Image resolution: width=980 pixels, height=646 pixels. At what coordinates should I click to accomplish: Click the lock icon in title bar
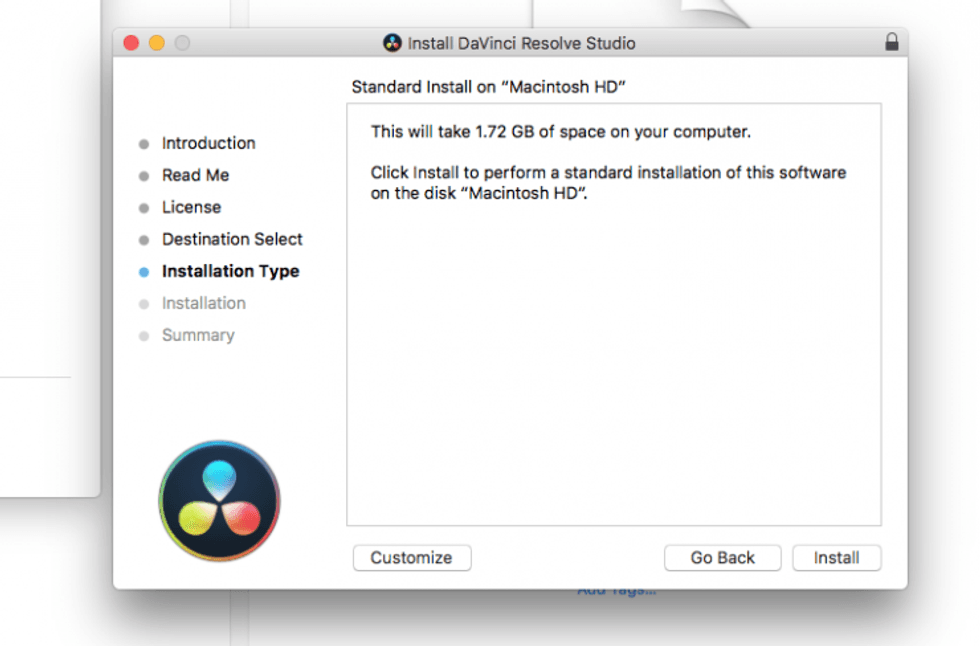[x=892, y=42]
